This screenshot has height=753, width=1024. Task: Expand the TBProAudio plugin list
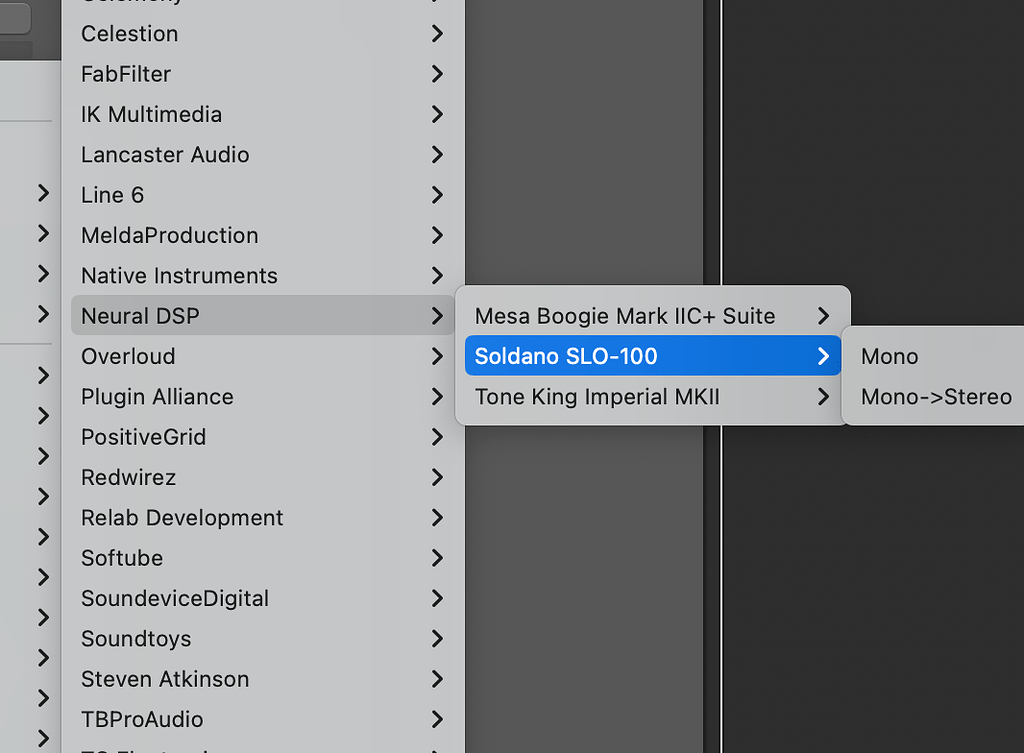tap(142, 720)
